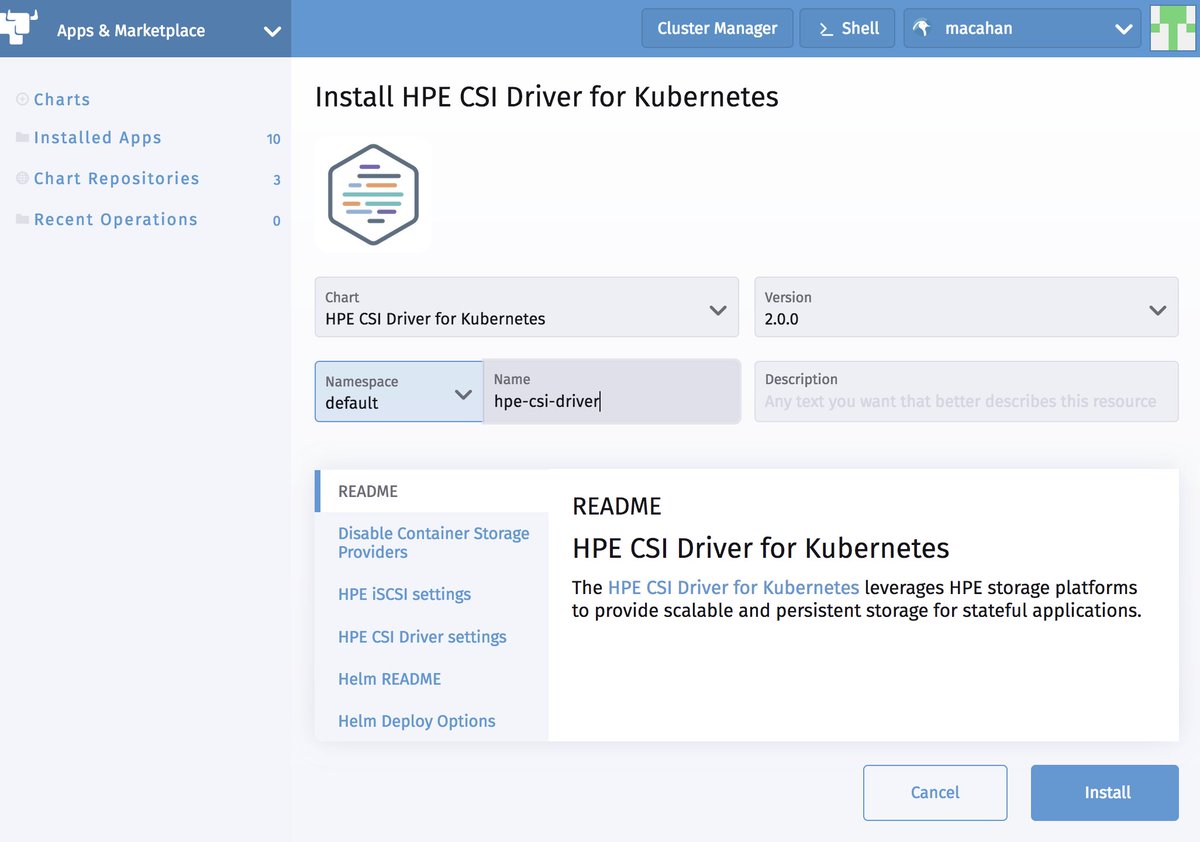1200x842 pixels.
Task: Open the Chart selection dropdown
Action: (x=527, y=308)
